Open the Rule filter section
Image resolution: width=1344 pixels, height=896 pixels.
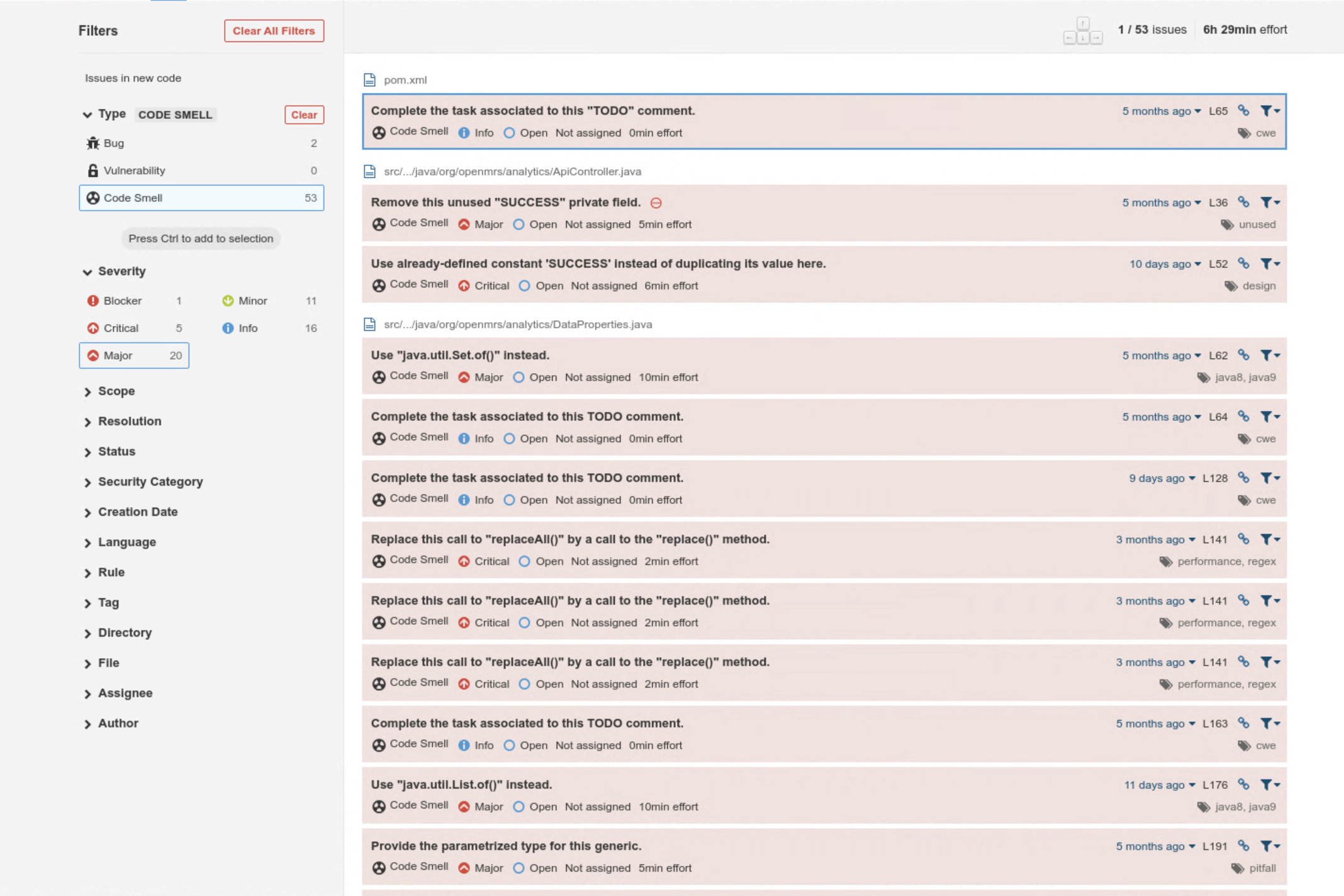click(x=111, y=572)
